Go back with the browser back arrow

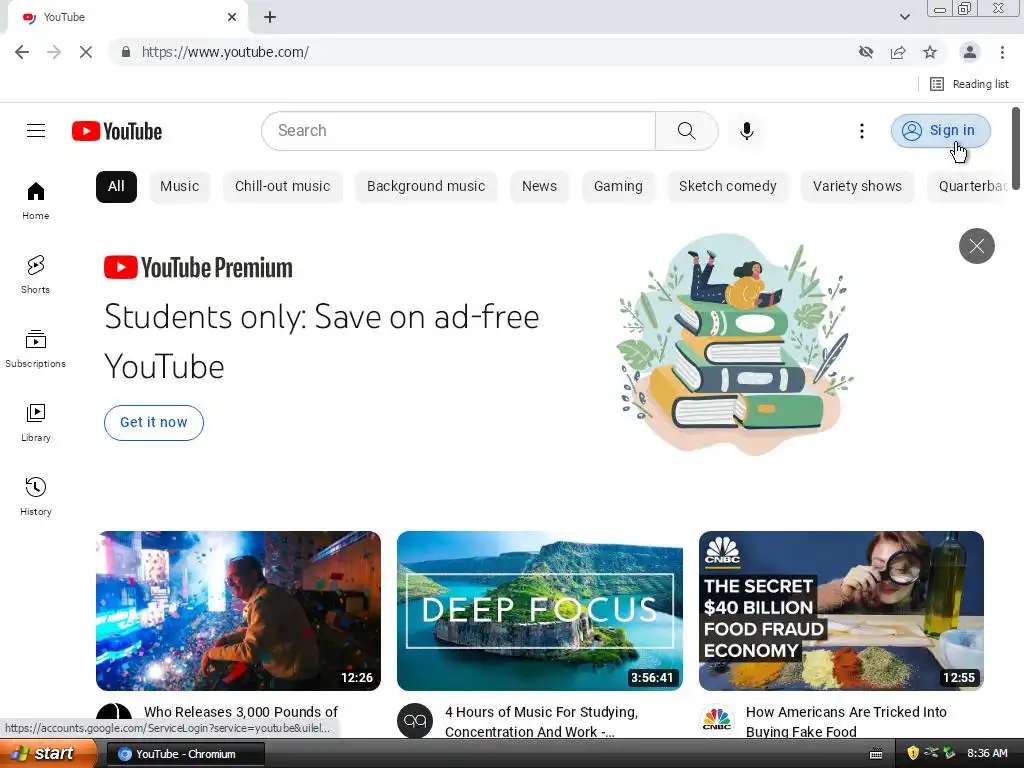pyautogui.click(x=22, y=52)
